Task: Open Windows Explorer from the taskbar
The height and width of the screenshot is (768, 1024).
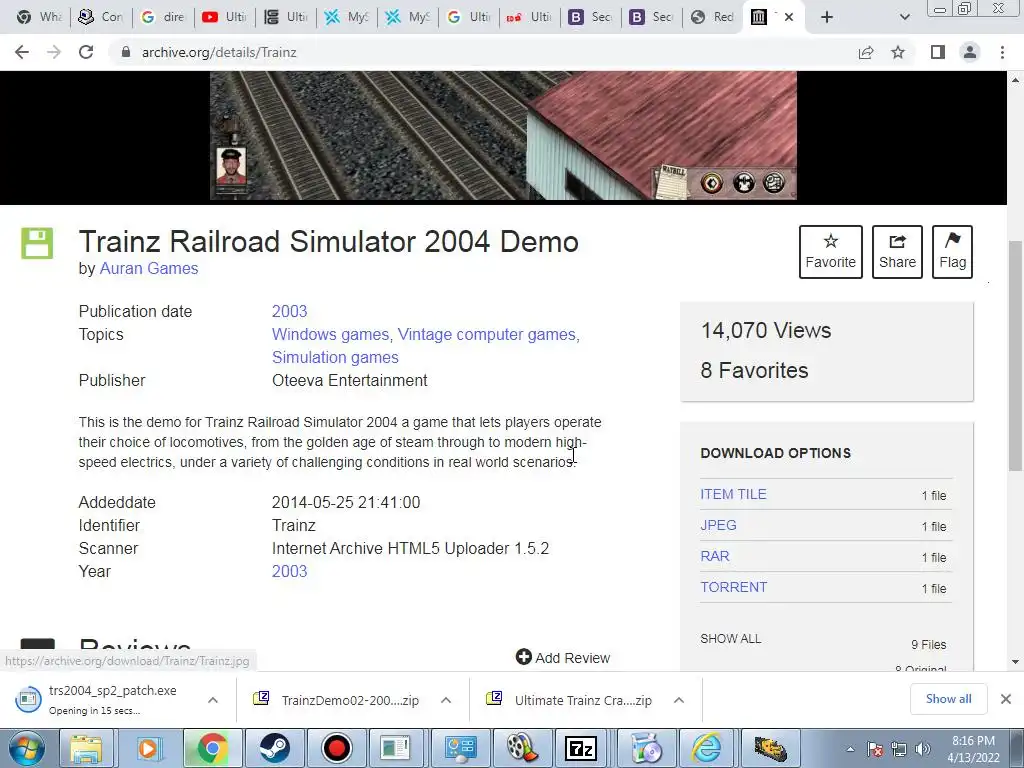Action: (x=86, y=748)
